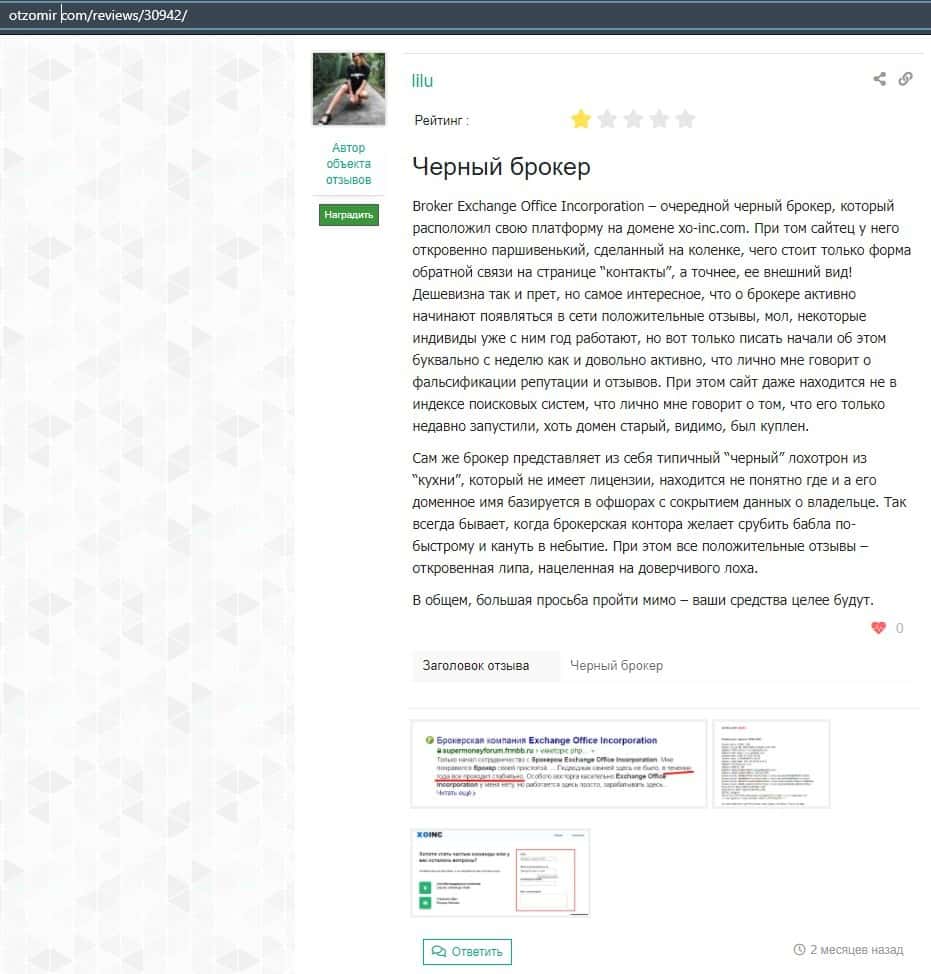
Task: Click the address bar with otzomir URL
Action: point(465,16)
